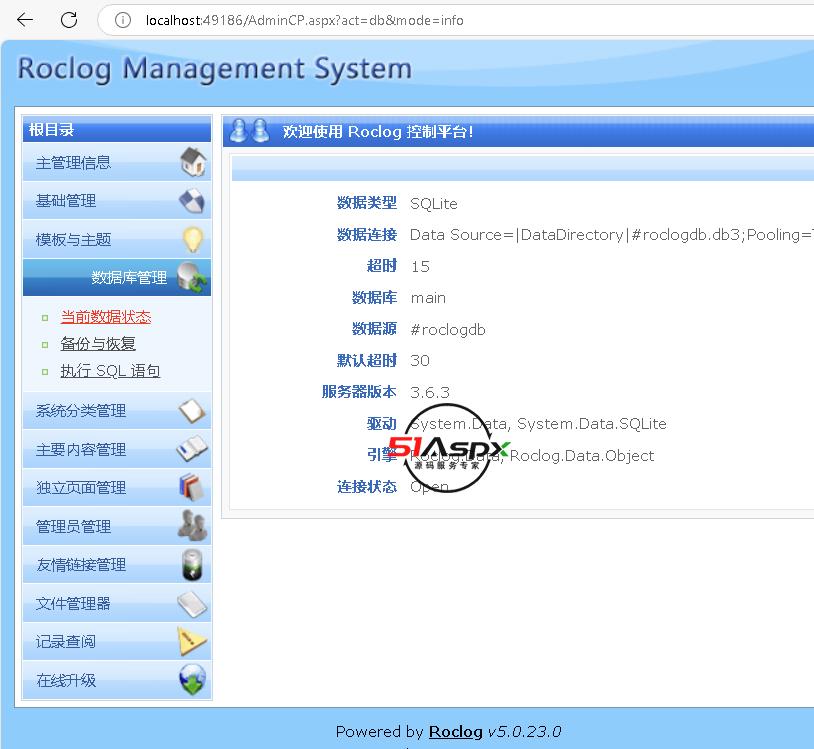This screenshot has height=749, width=814.
Task: Click the 数据连接 field label
Action: click(x=367, y=235)
